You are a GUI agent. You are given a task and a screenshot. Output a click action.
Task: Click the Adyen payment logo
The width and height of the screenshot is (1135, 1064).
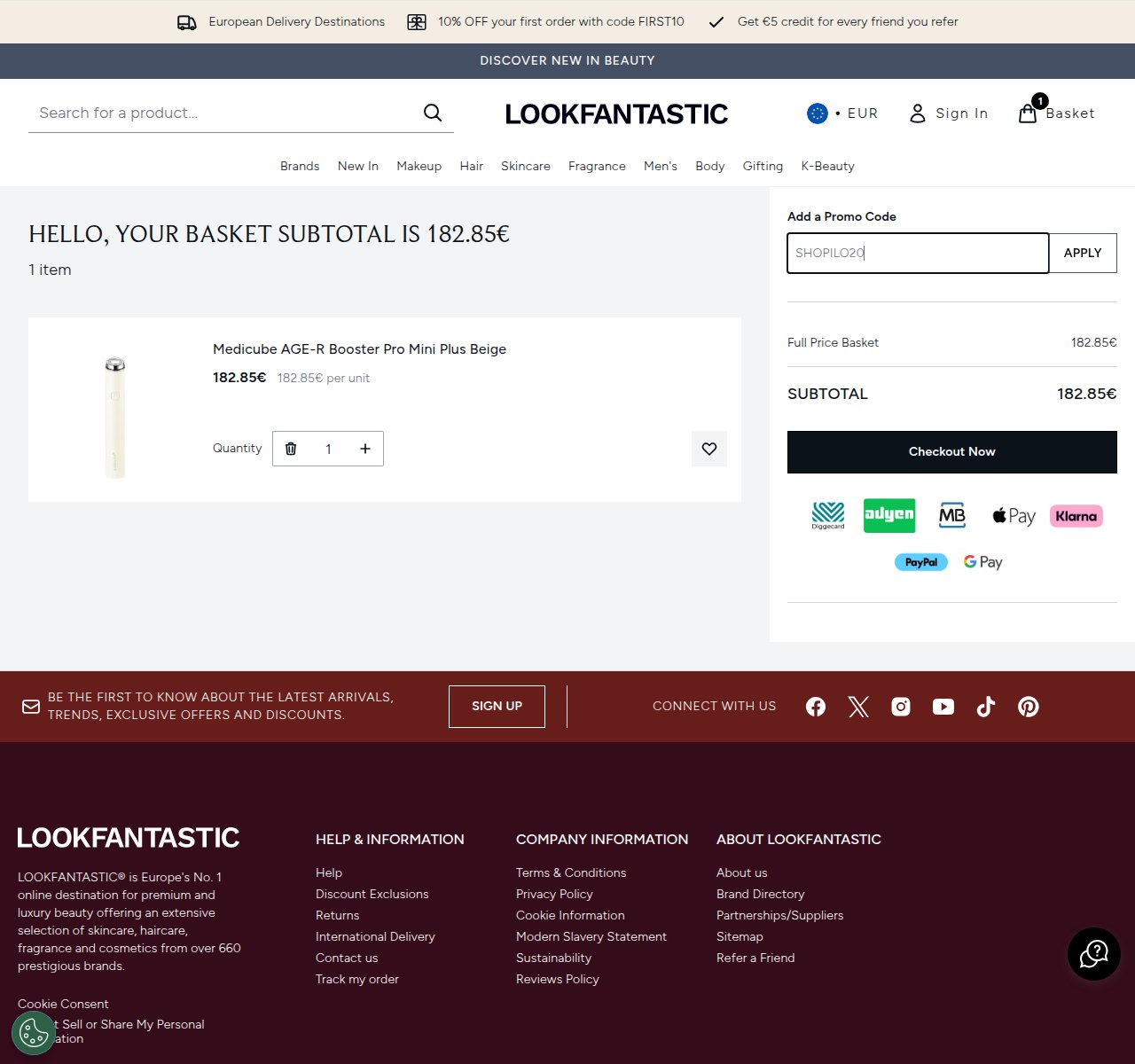pos(889,515)
